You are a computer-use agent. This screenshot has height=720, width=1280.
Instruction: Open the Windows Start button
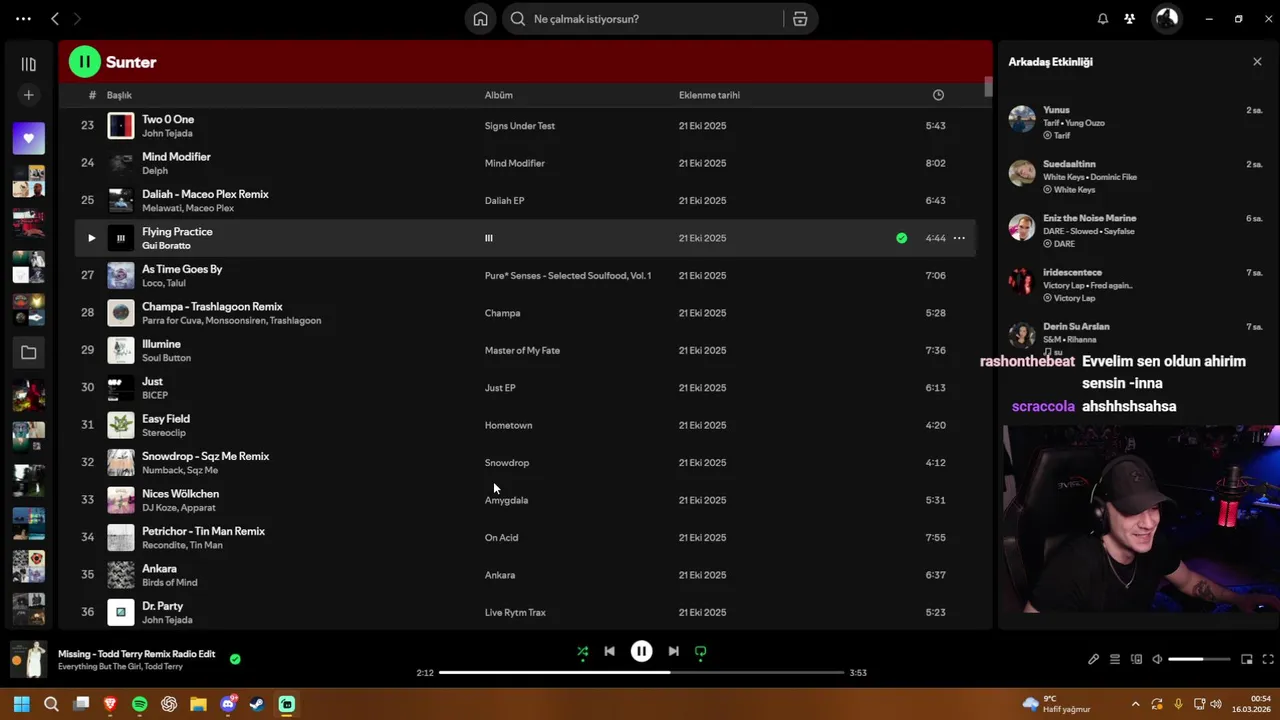21,704
